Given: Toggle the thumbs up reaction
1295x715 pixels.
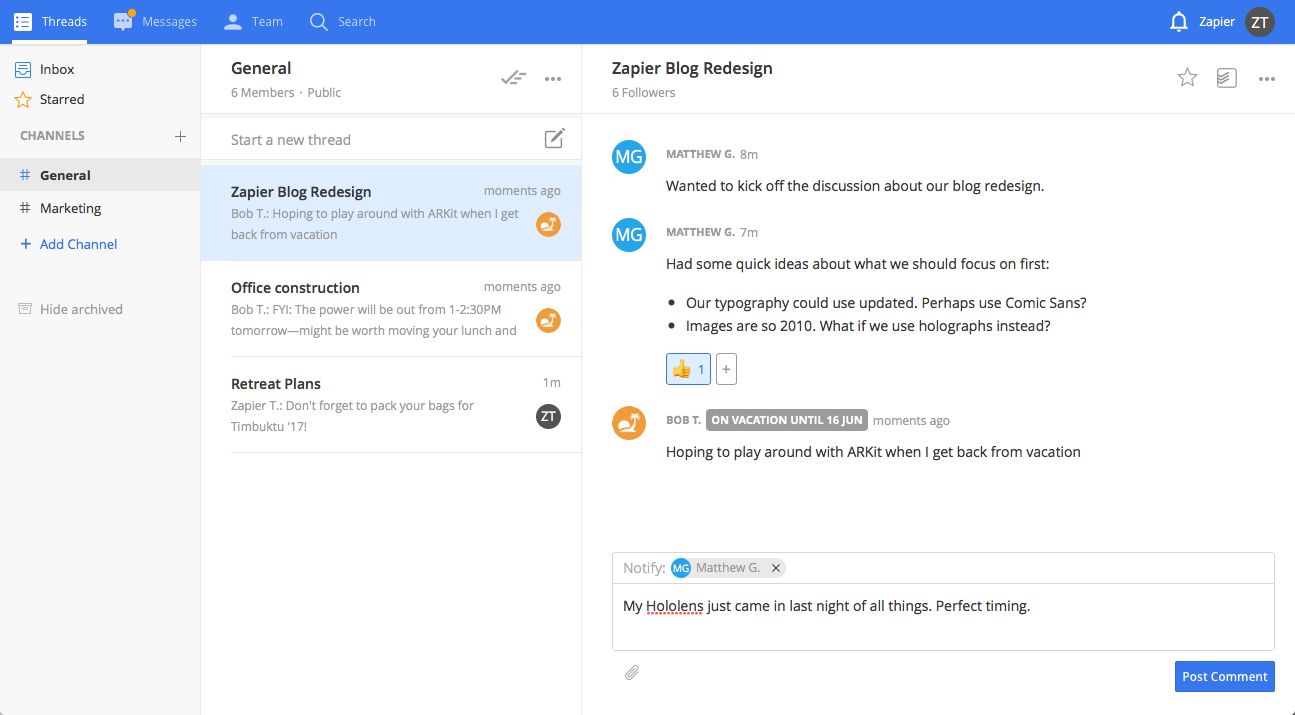Looking at the screenshot, I should pos(687,368).
